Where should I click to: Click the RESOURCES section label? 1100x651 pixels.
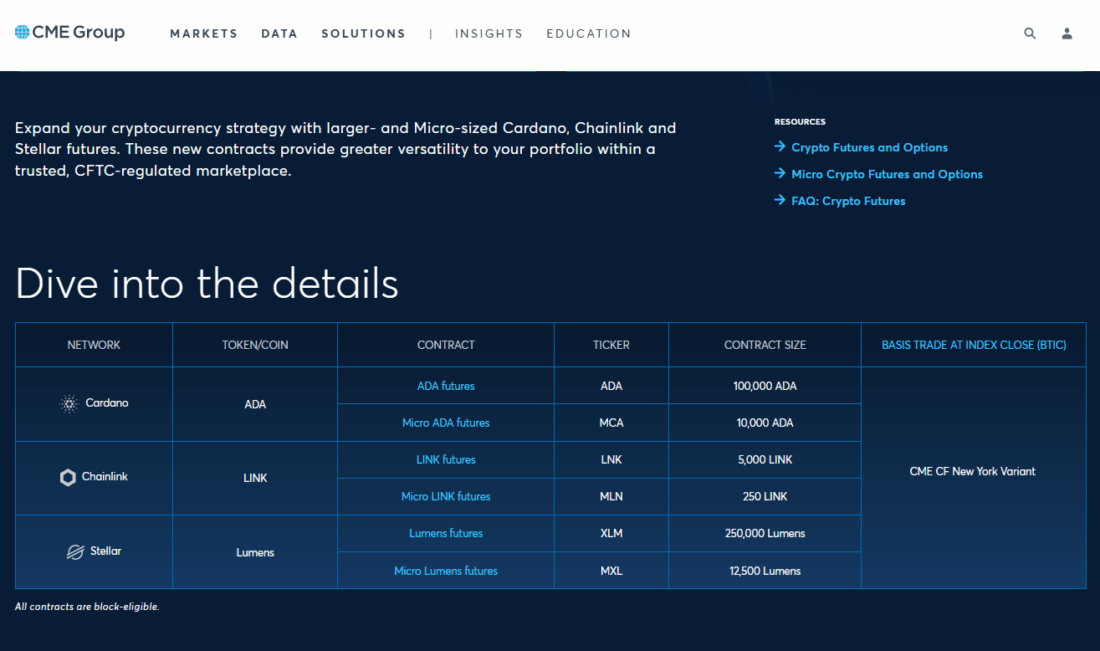(x=800, y=122)
